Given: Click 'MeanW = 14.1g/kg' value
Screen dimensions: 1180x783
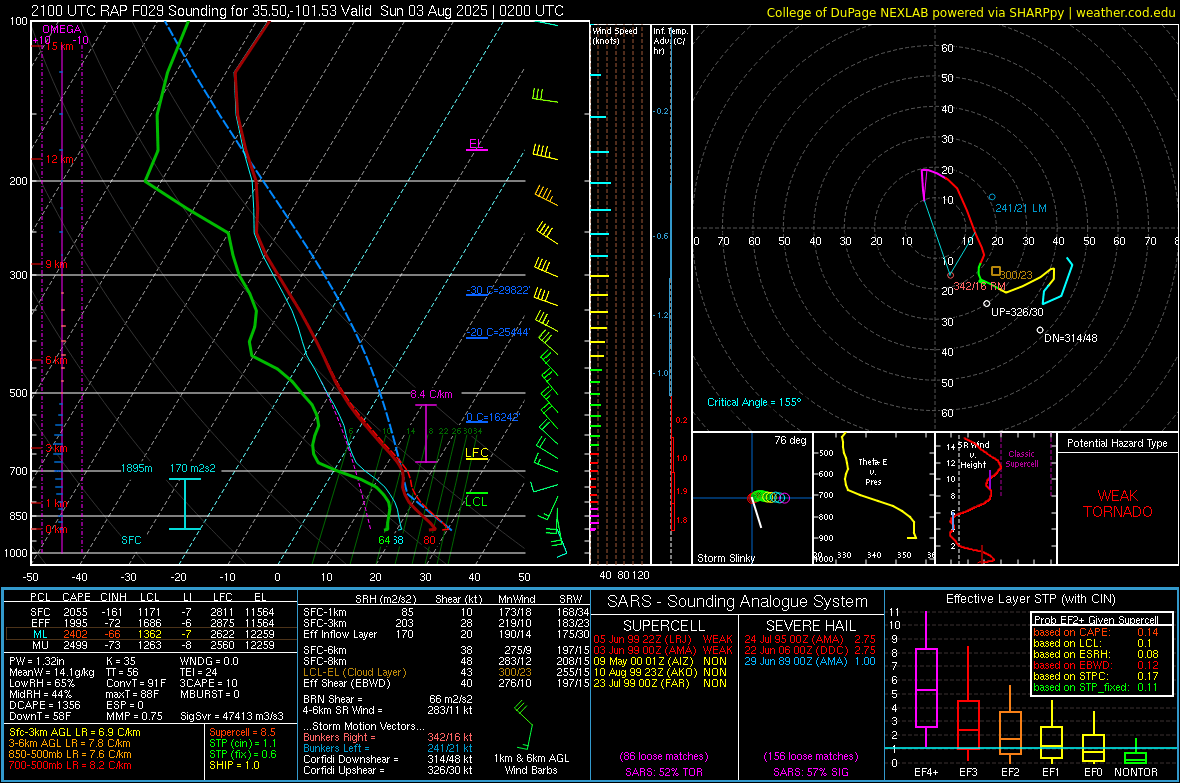Looking at the screenshot, I should click(x=51, y=672).
